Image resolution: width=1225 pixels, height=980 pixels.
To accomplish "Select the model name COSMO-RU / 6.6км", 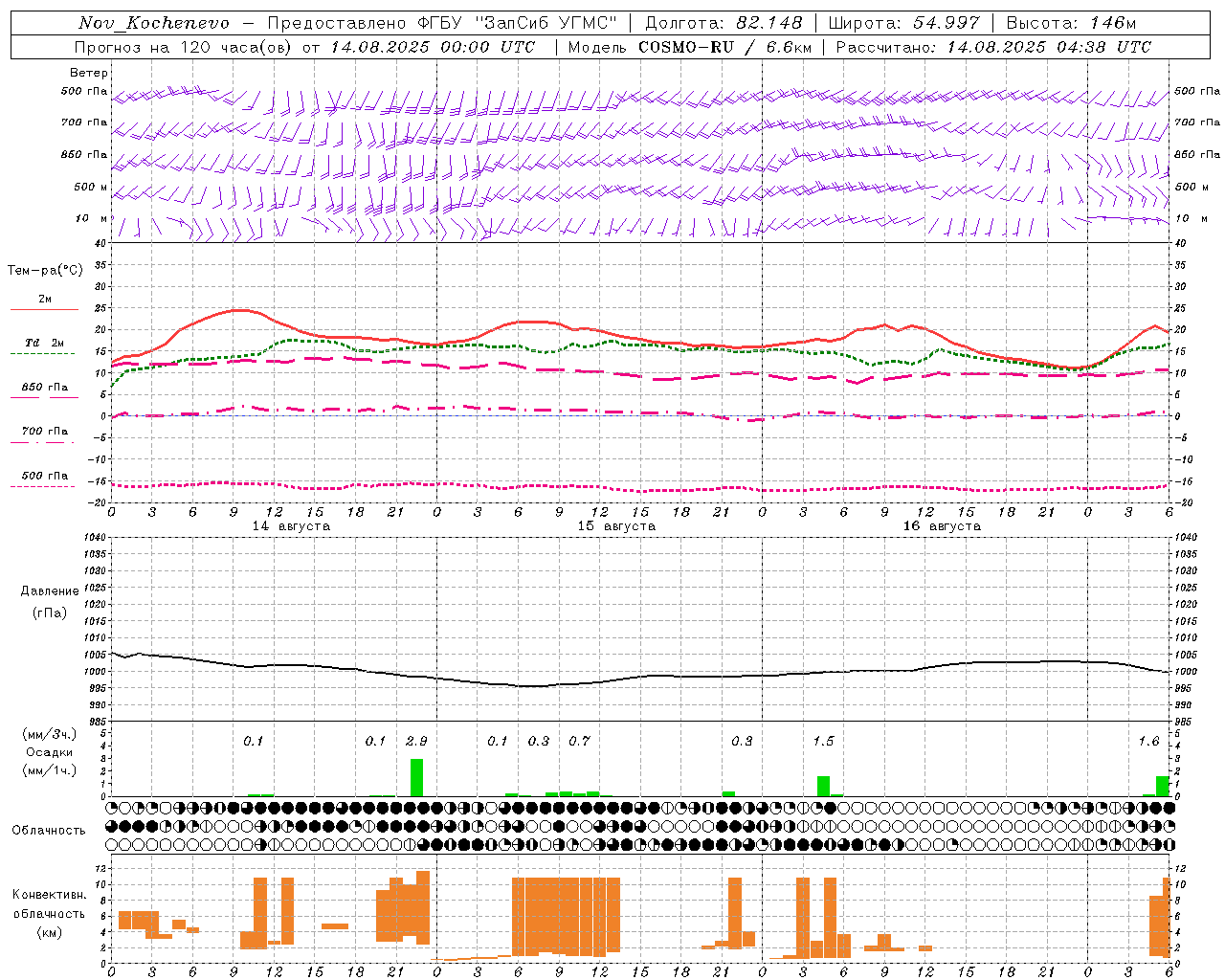I will [724, 47].
